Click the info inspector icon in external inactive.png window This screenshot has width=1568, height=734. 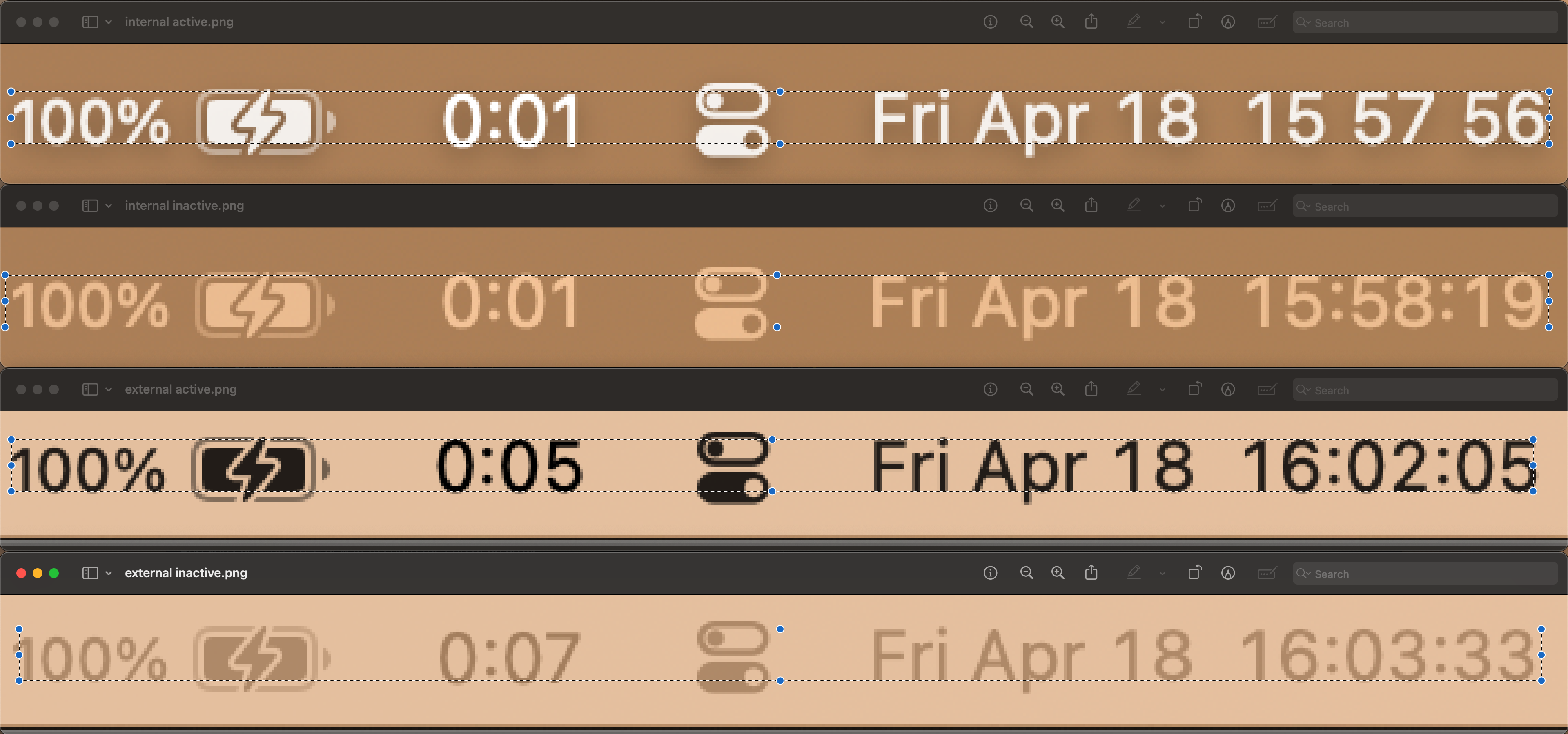[990, 573]
